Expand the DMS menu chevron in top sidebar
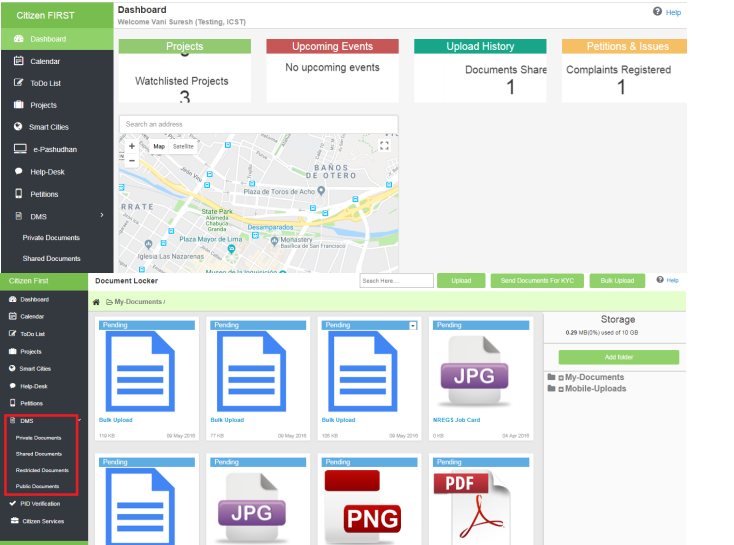 (102, 215)
